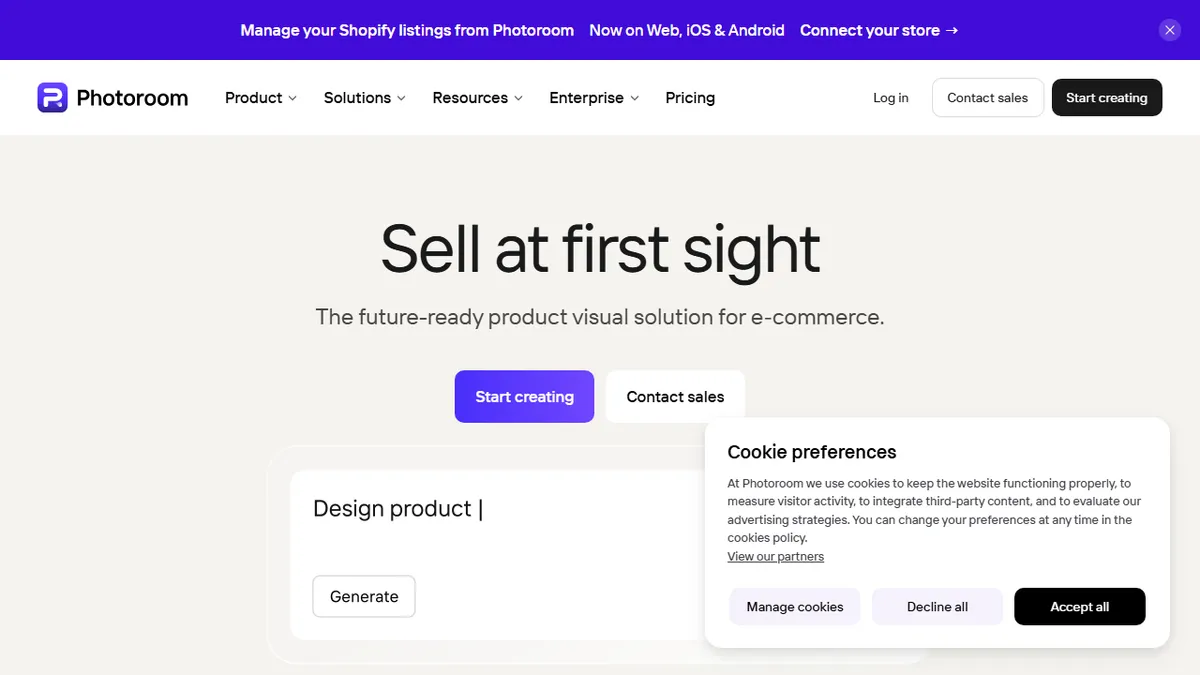Click the Photoroom wordmark text
The height and width of the screenshot is (675, 1200).
pos(132,98)
